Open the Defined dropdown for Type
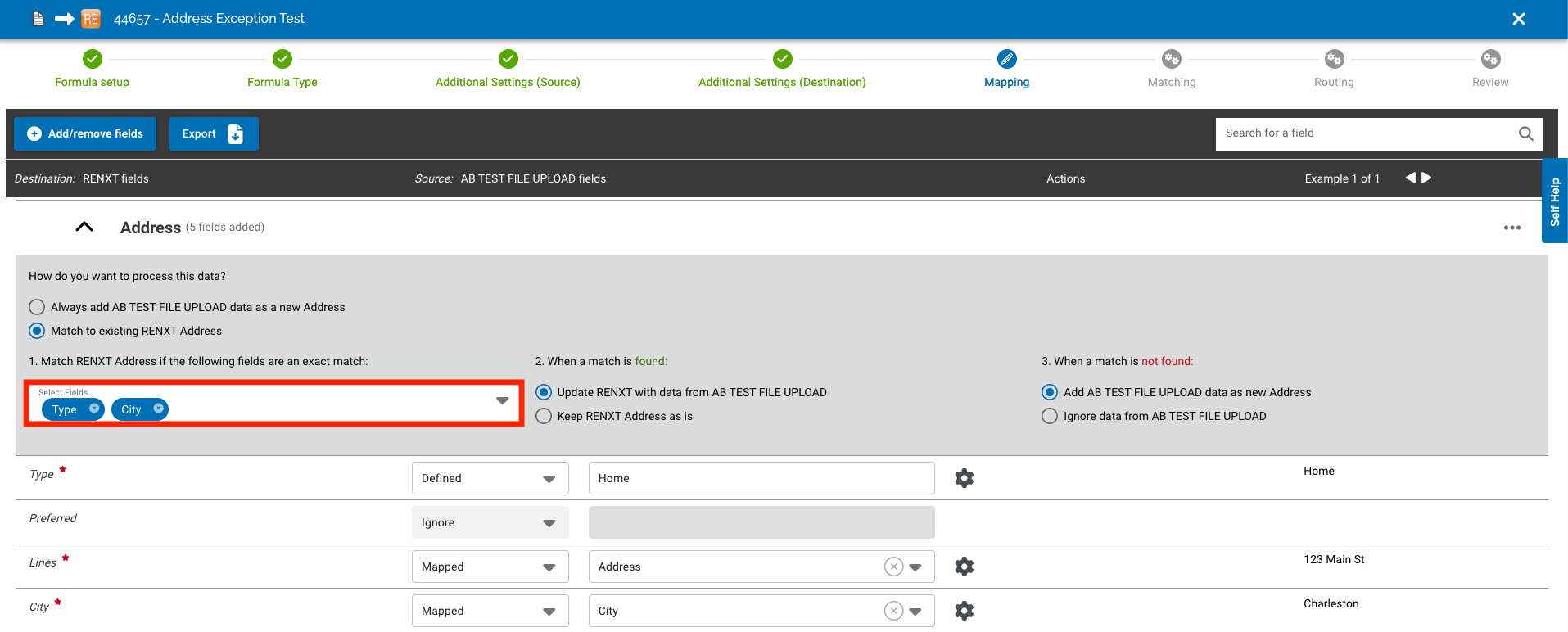The image size is (1568, 632). coord(490,478)
